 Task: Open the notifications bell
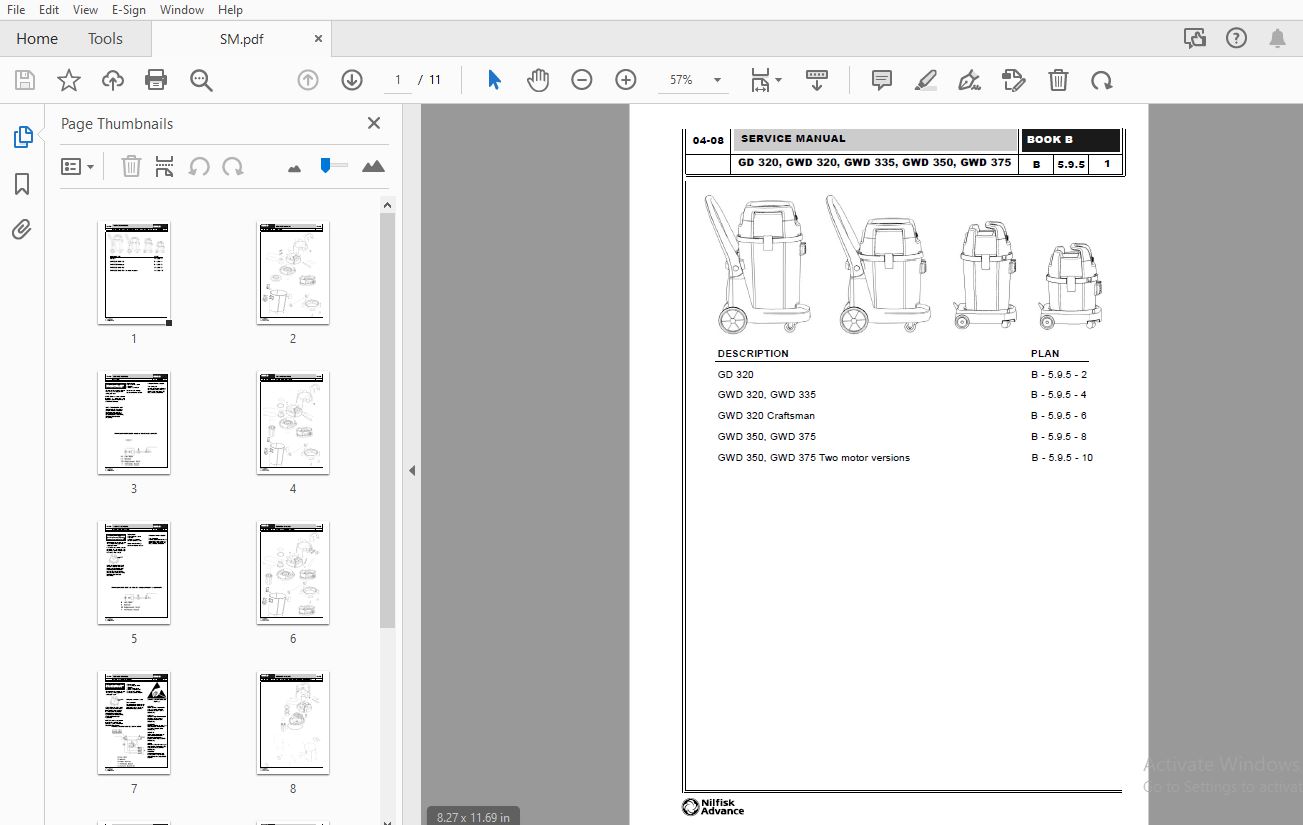click(x=1277, y=39)
